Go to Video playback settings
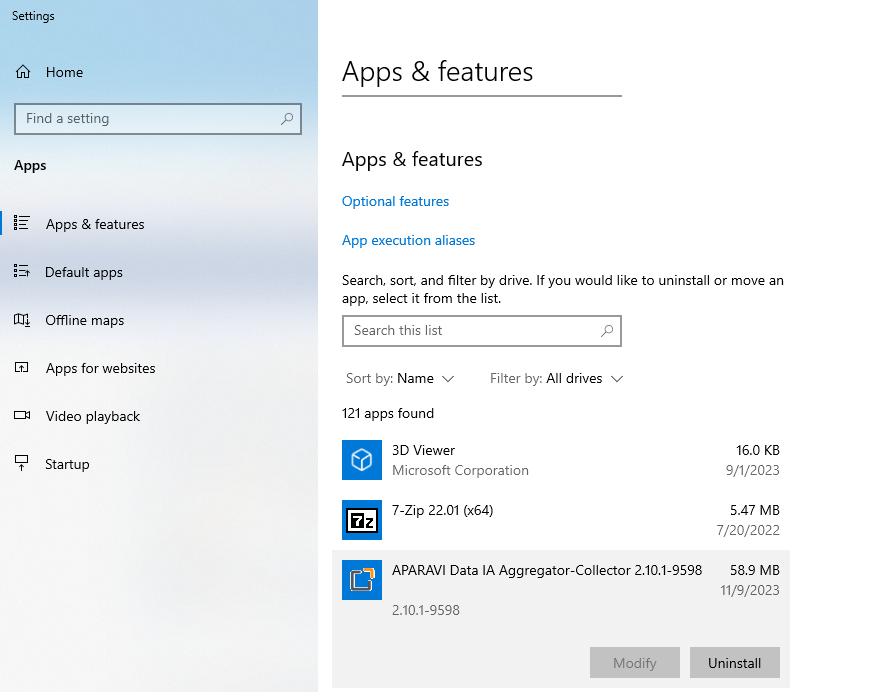Screen dimensions: 870x692 [92, 416]
